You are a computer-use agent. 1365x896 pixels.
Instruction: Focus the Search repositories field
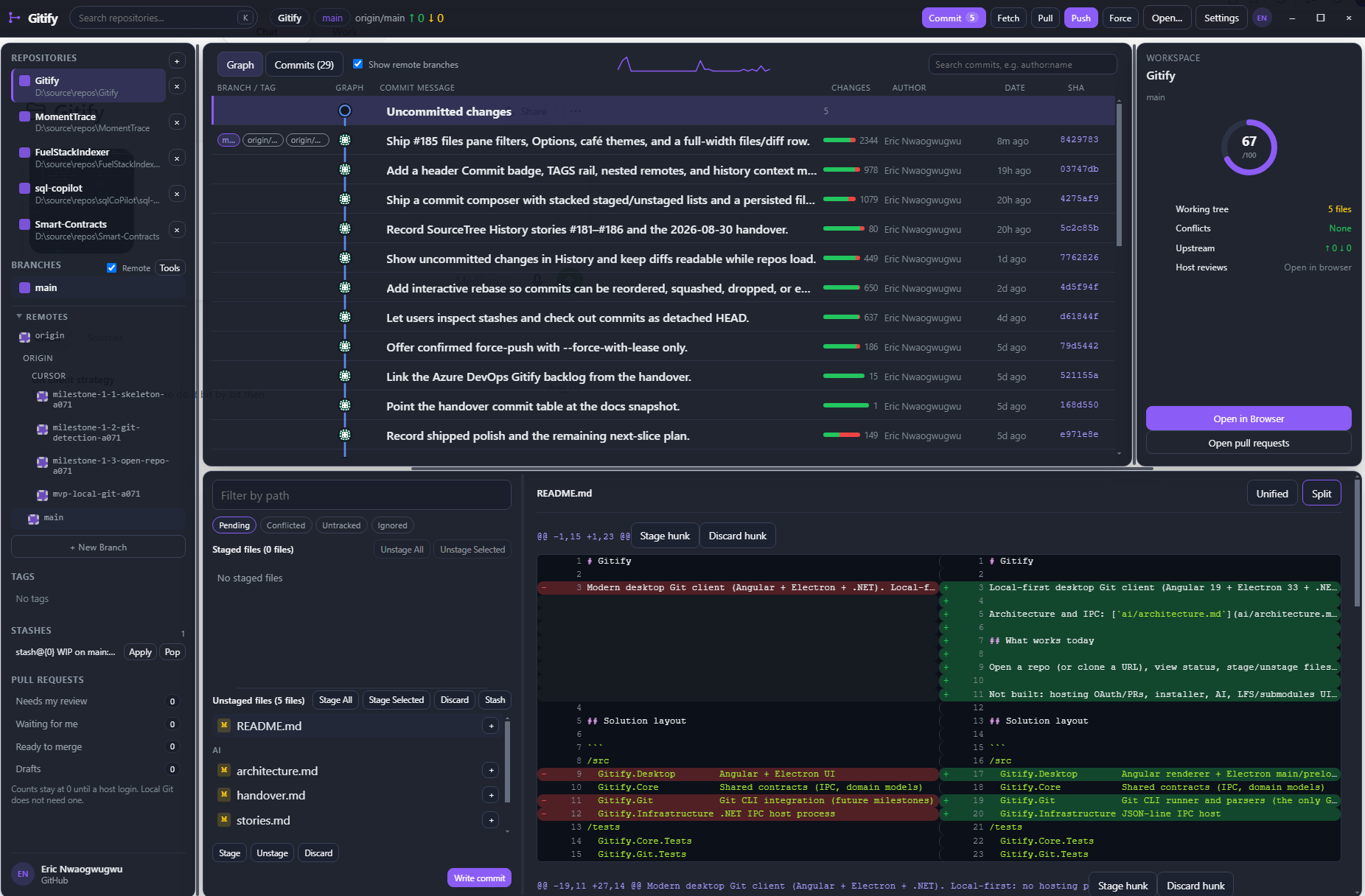coord(162,18)
